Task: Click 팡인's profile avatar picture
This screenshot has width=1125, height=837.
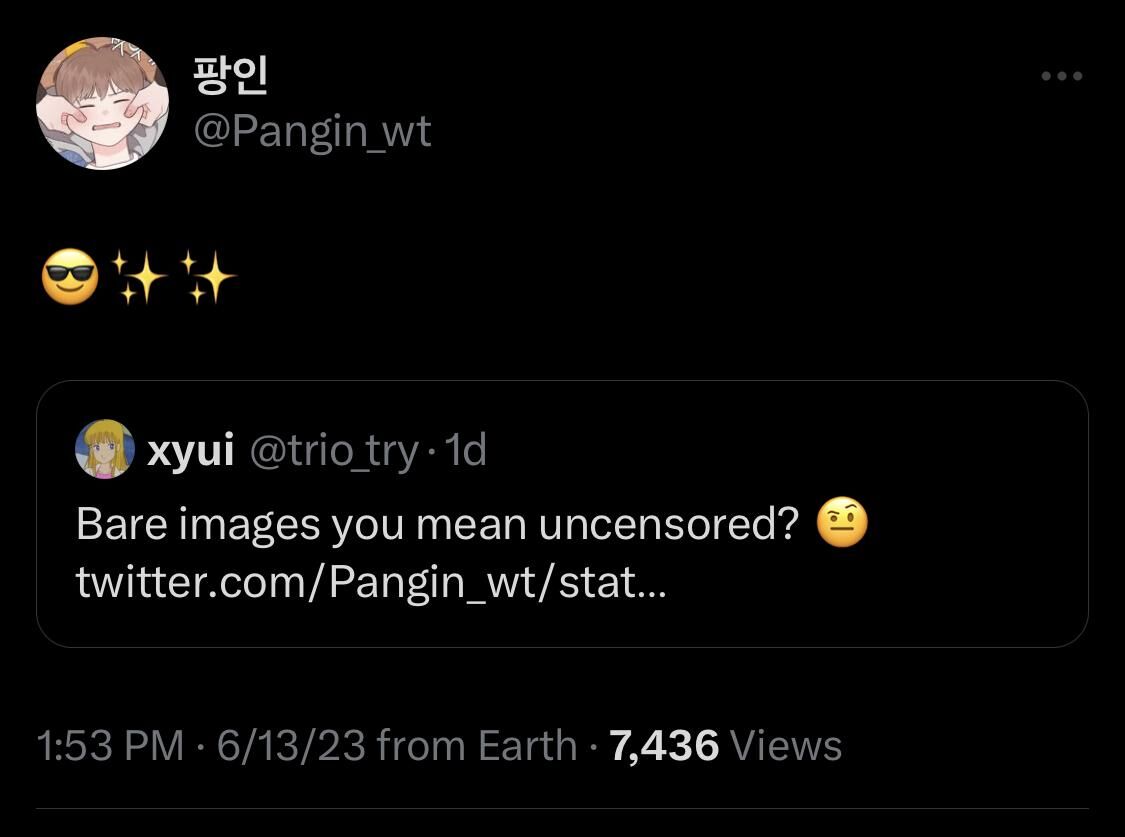Action: [x=102, y=103]
